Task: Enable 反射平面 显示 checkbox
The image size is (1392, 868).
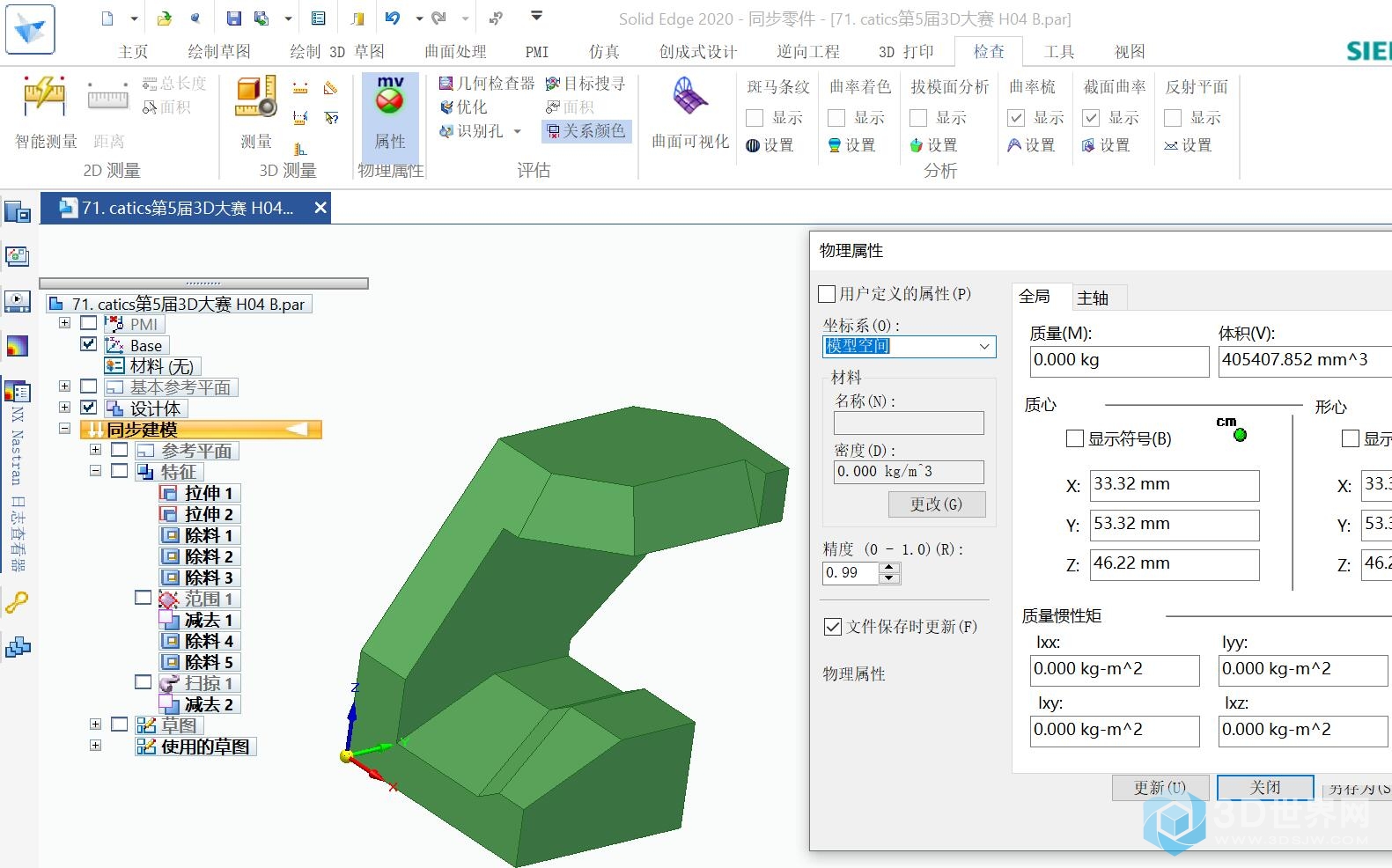Action: coord(1173,118)
